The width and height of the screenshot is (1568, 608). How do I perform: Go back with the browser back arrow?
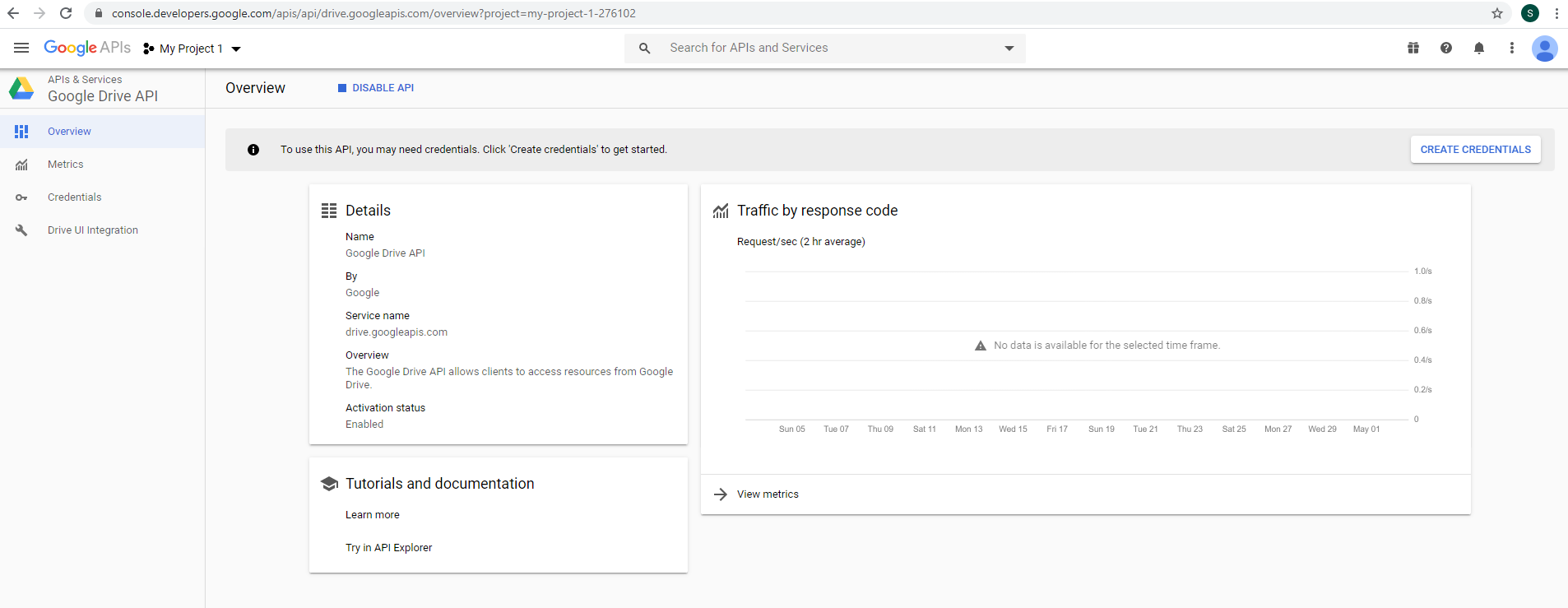[13, 13]
